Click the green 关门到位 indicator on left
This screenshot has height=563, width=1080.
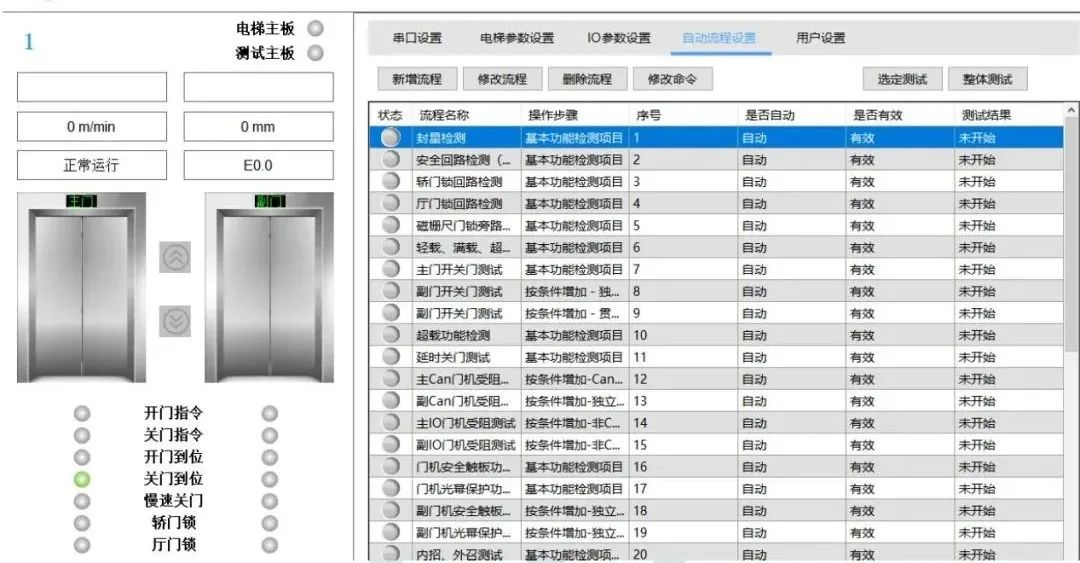83,479
